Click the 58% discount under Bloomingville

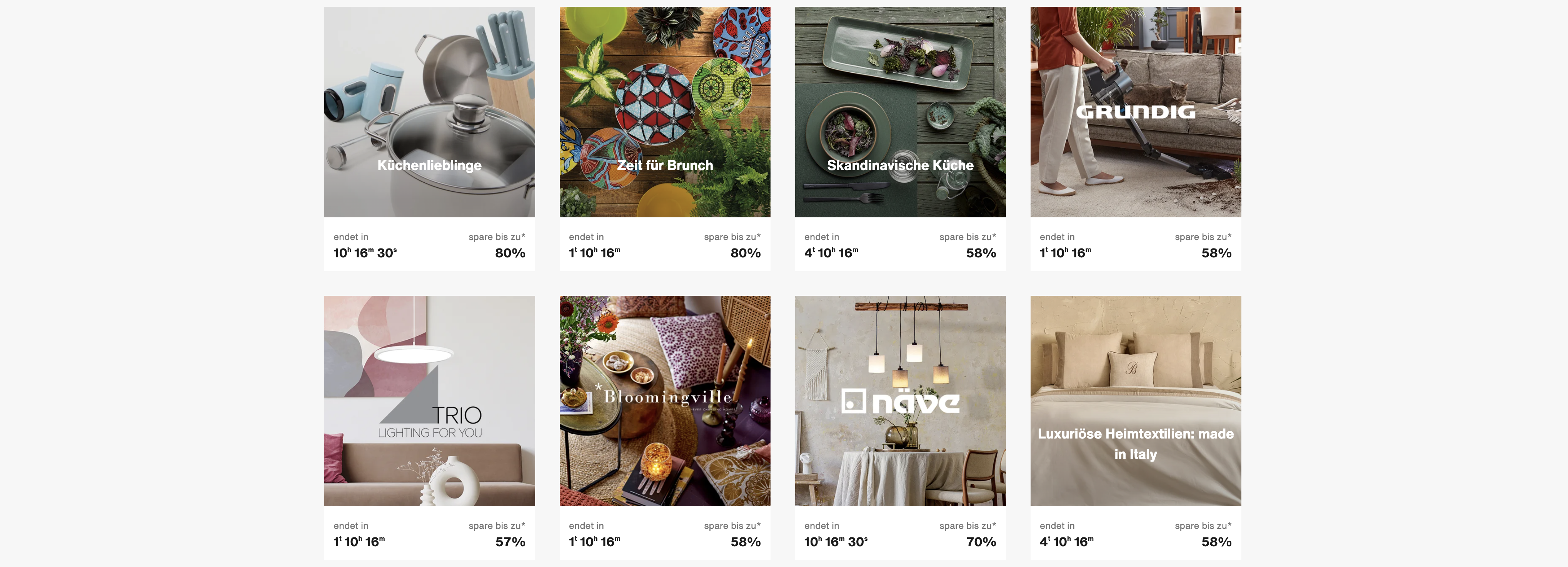click(x=746, y=542)
